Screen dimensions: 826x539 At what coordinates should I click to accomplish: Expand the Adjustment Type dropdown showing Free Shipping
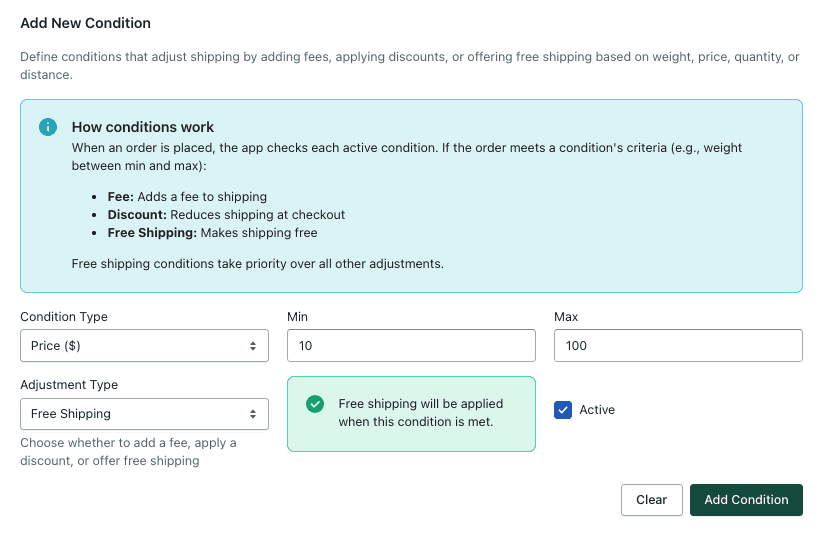point(144,414)
